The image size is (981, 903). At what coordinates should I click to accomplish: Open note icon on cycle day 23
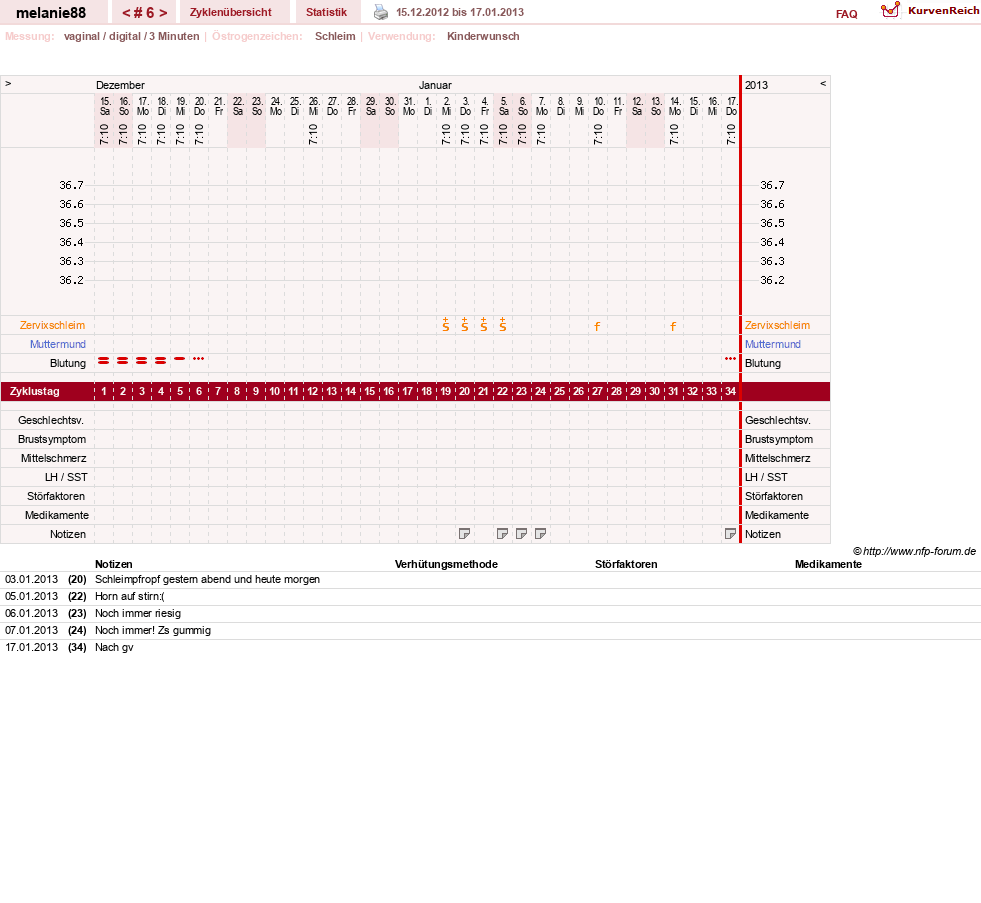[x=521, y=534]
